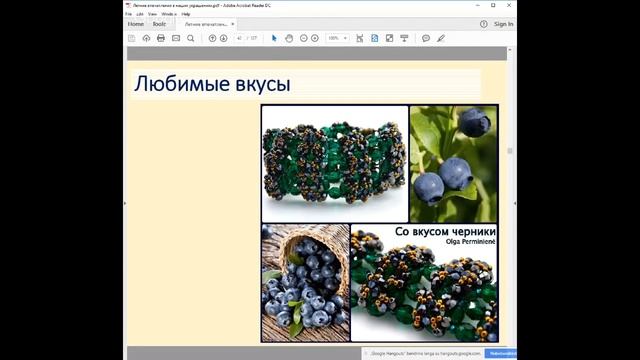
Task: Open the help question mark icon
Action: point(484,24)
